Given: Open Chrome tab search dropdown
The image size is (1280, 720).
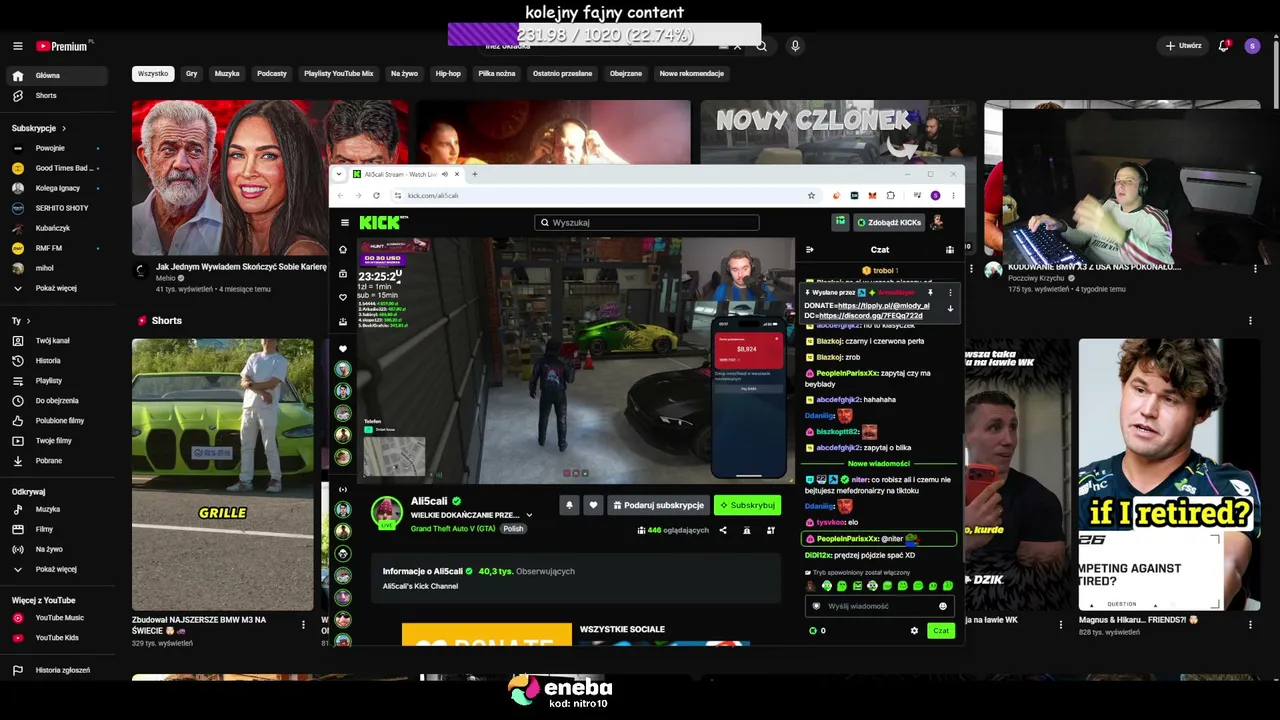Looking at the screenshot, I should (339, 174).
